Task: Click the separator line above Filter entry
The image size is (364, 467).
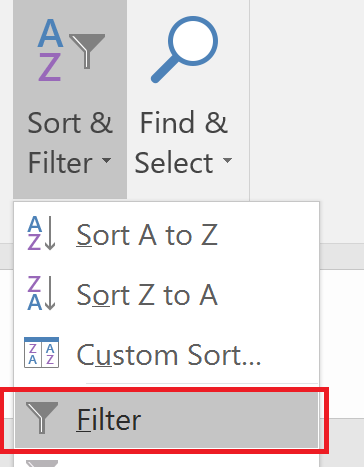Action: click(x=202, y=384)
